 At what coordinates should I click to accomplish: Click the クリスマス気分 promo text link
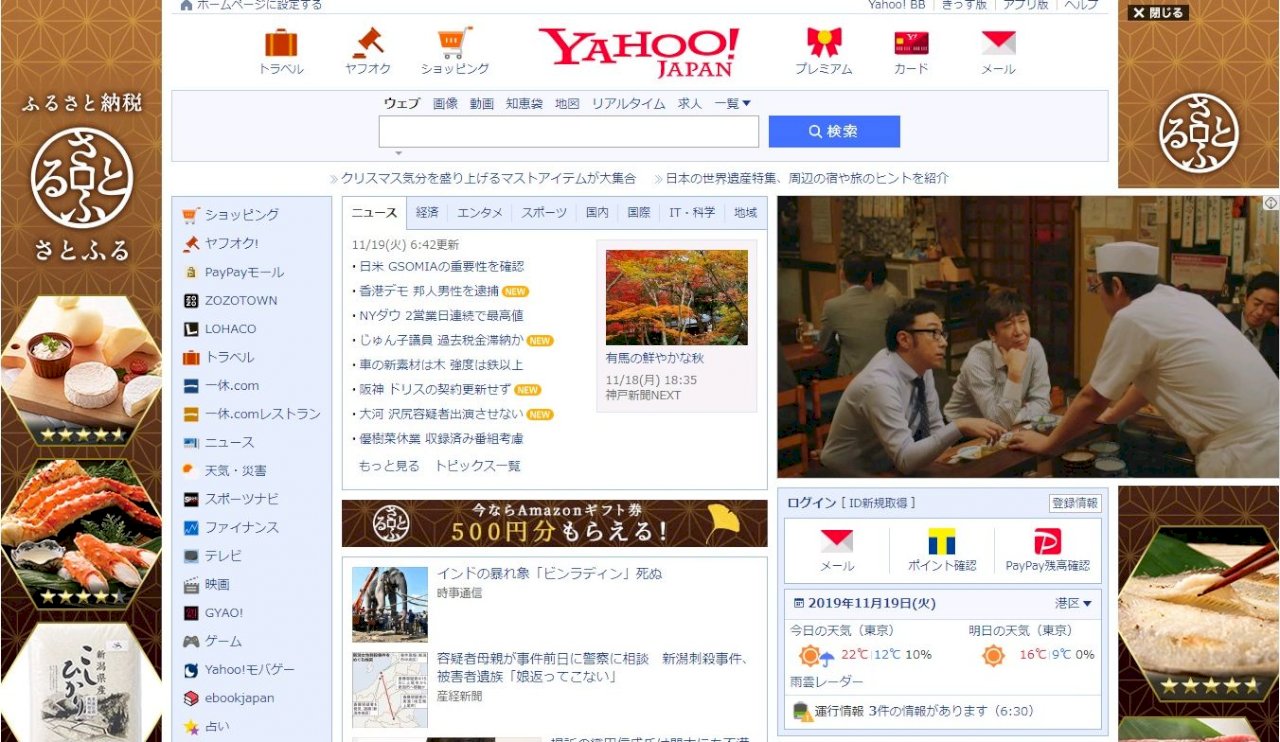click(x=488, y=178)
